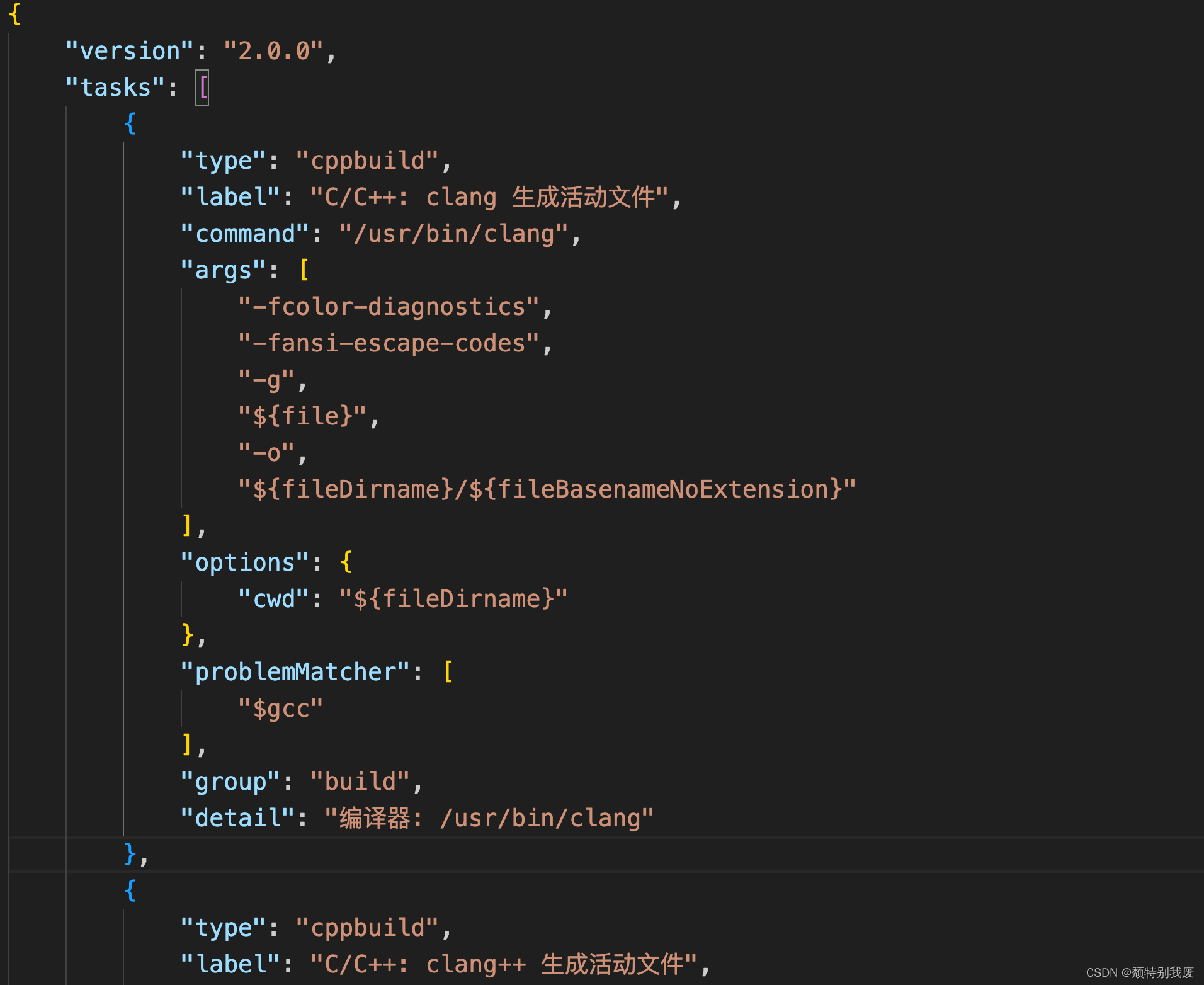Click the problemMatcher closing bracket "],"
Image resolution: width=1204 pixels, height=985 pixels.
pos(193,745)
